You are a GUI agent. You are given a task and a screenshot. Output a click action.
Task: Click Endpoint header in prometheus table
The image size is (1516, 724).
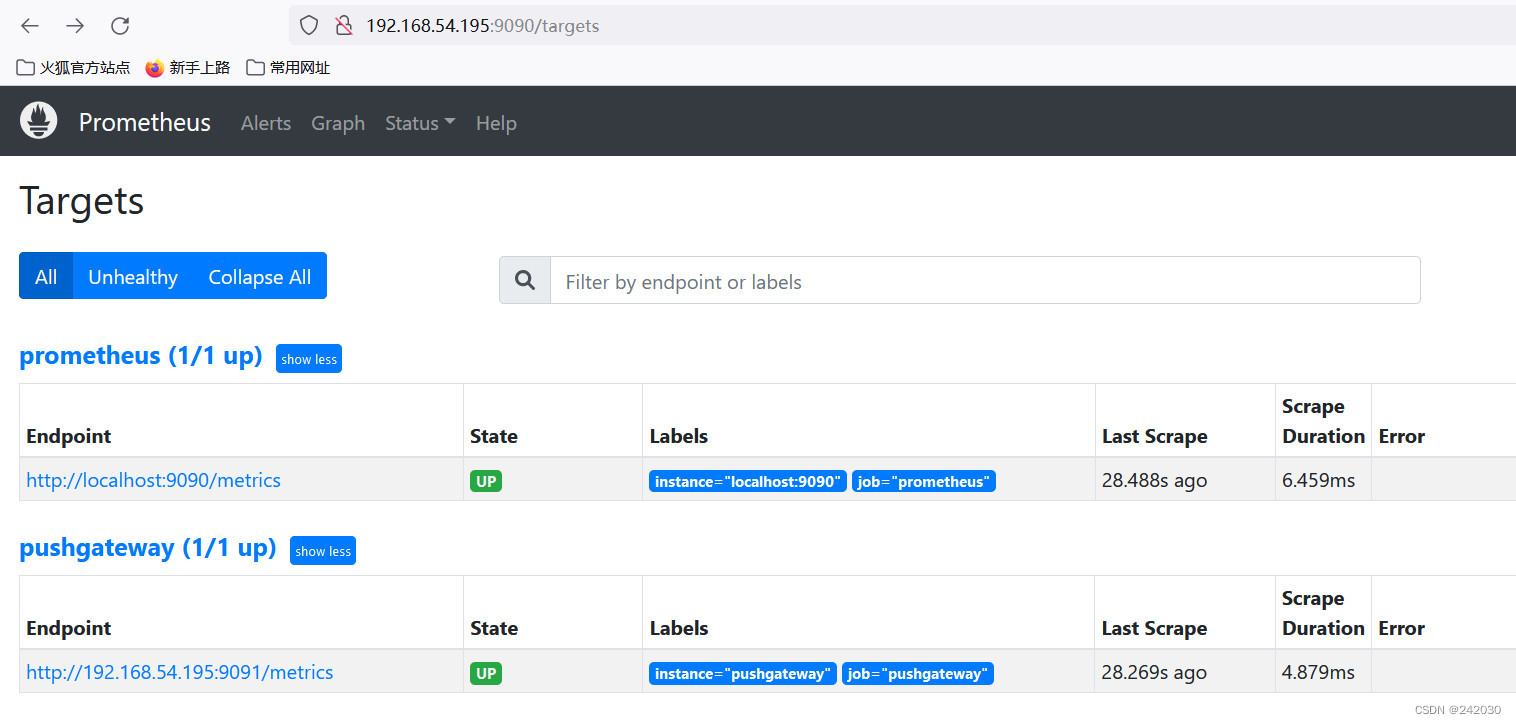pos(69,436)
